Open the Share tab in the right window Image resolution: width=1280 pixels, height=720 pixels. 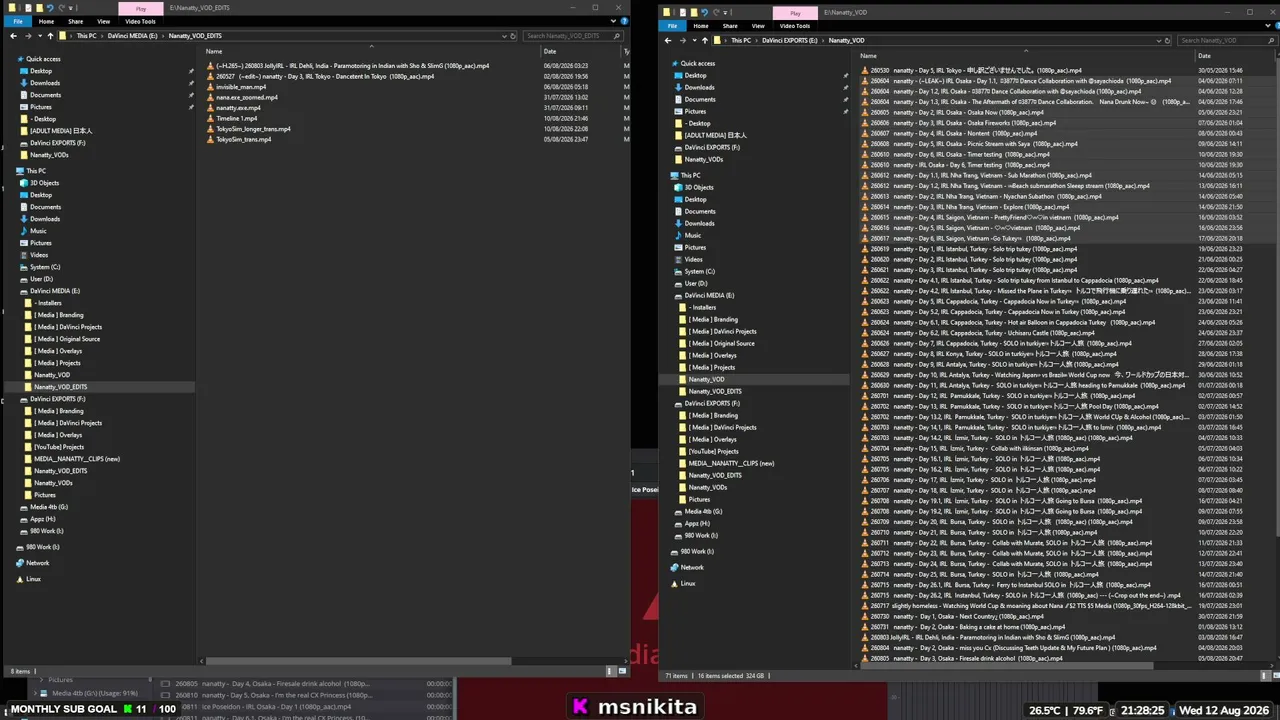[x=730, y=26]
